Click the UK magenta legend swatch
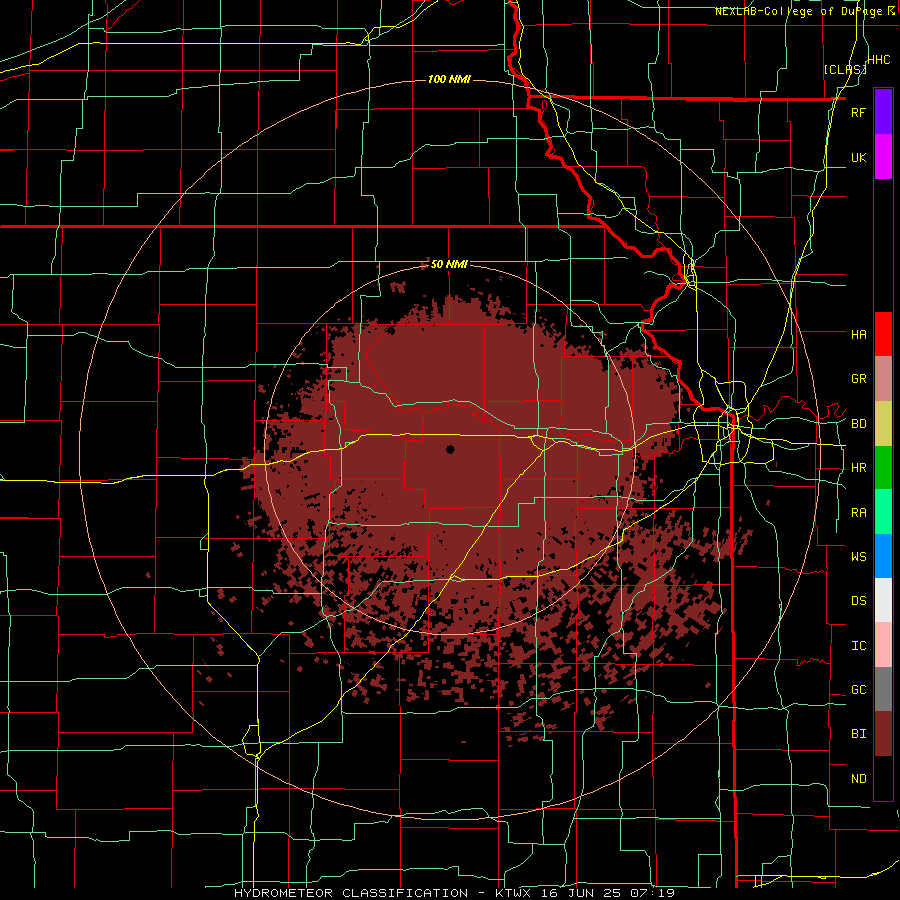 tap(883, 157)
